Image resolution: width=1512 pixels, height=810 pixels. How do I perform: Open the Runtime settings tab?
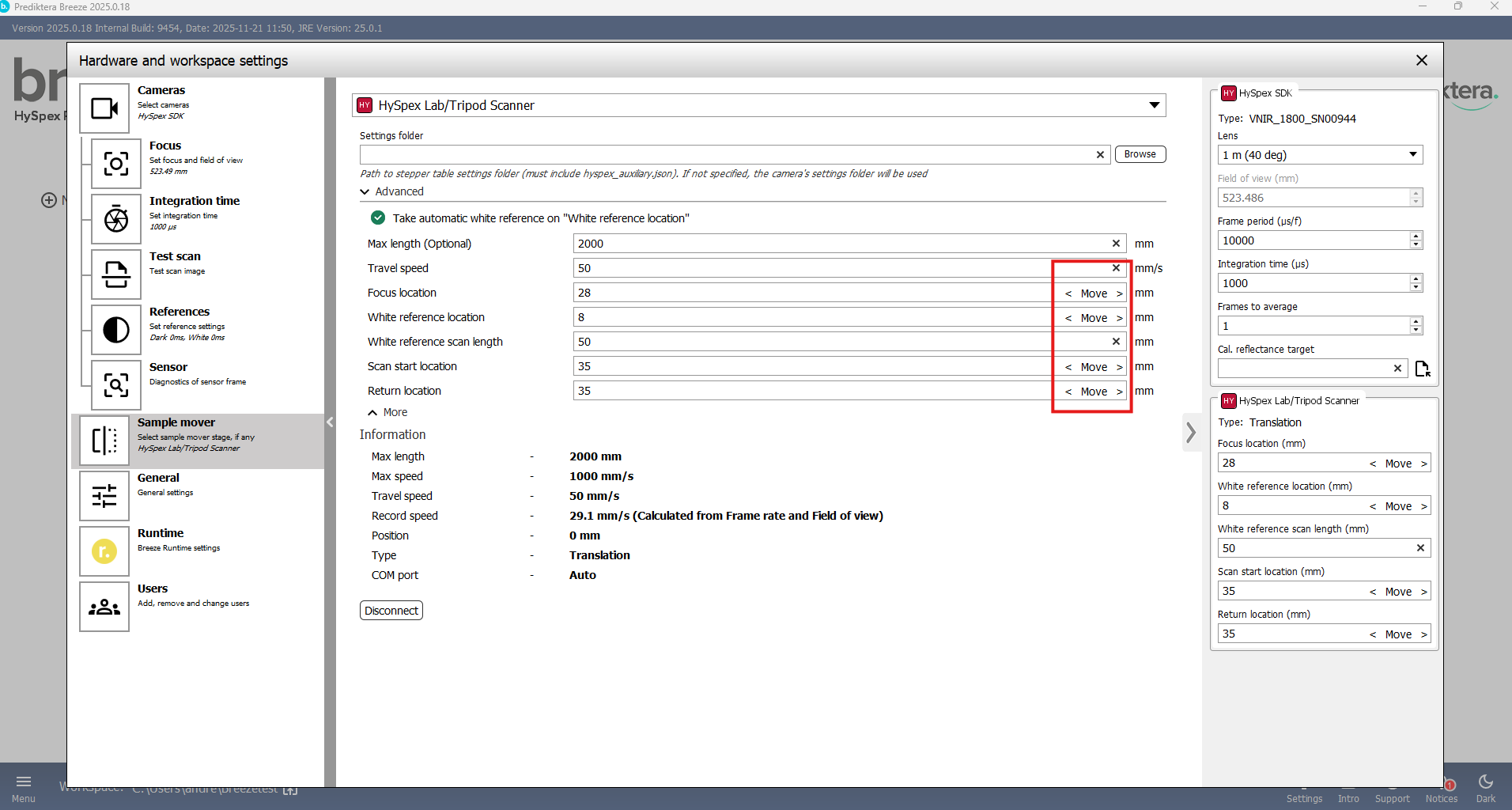click(x=104, y=551)
